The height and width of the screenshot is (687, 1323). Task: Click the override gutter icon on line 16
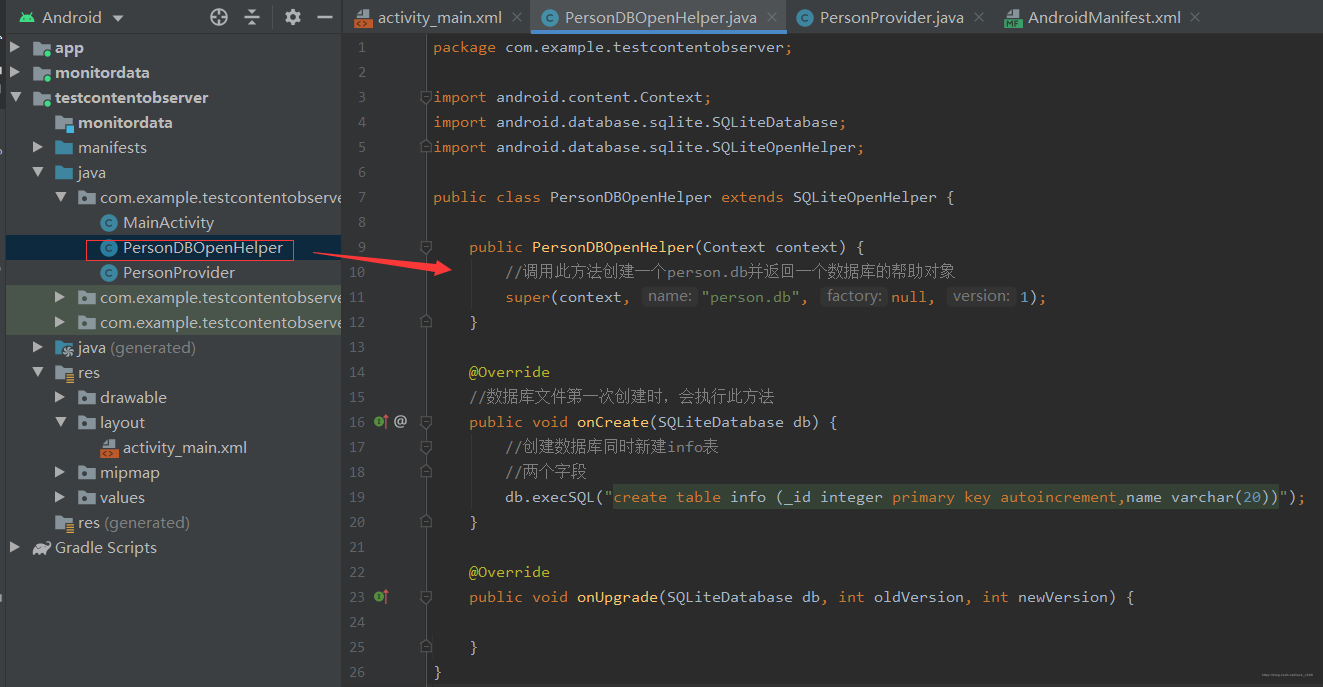click(x=381, y=422)
